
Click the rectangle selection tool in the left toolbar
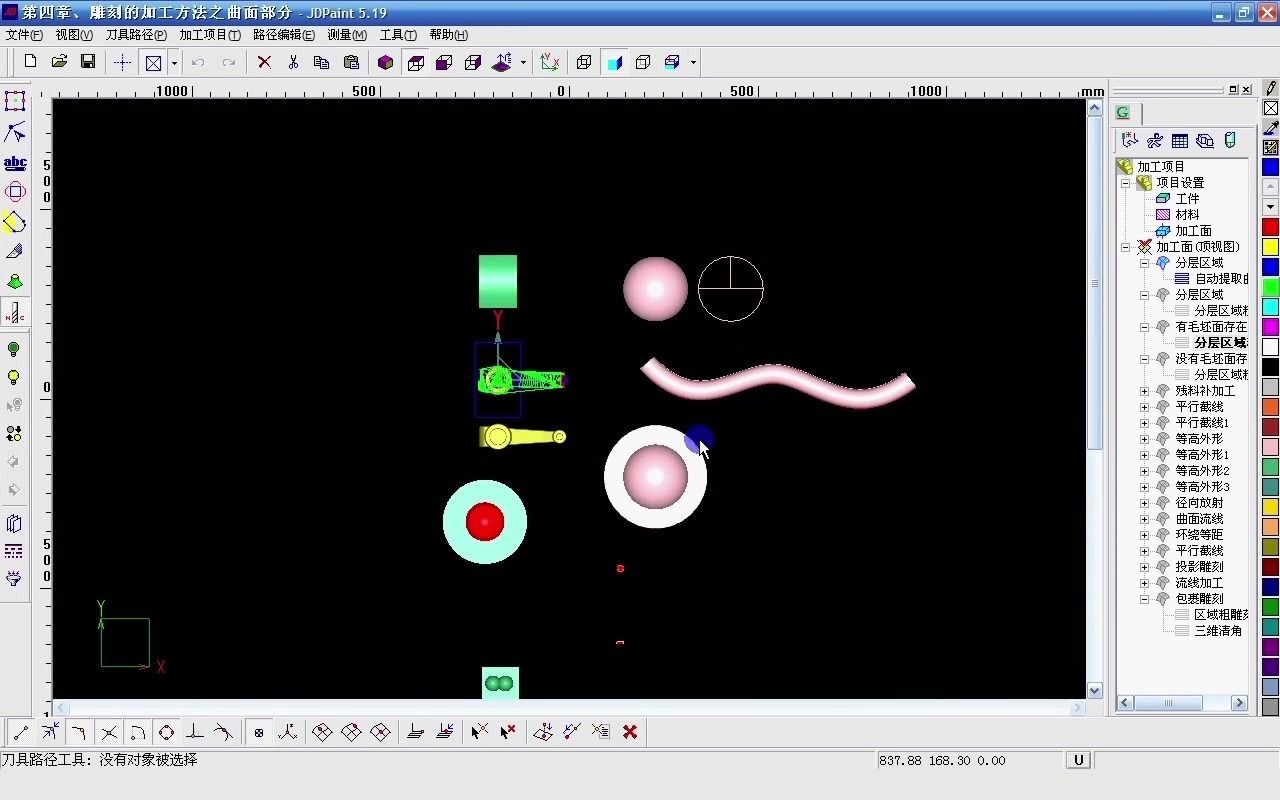tap(15, 101)
